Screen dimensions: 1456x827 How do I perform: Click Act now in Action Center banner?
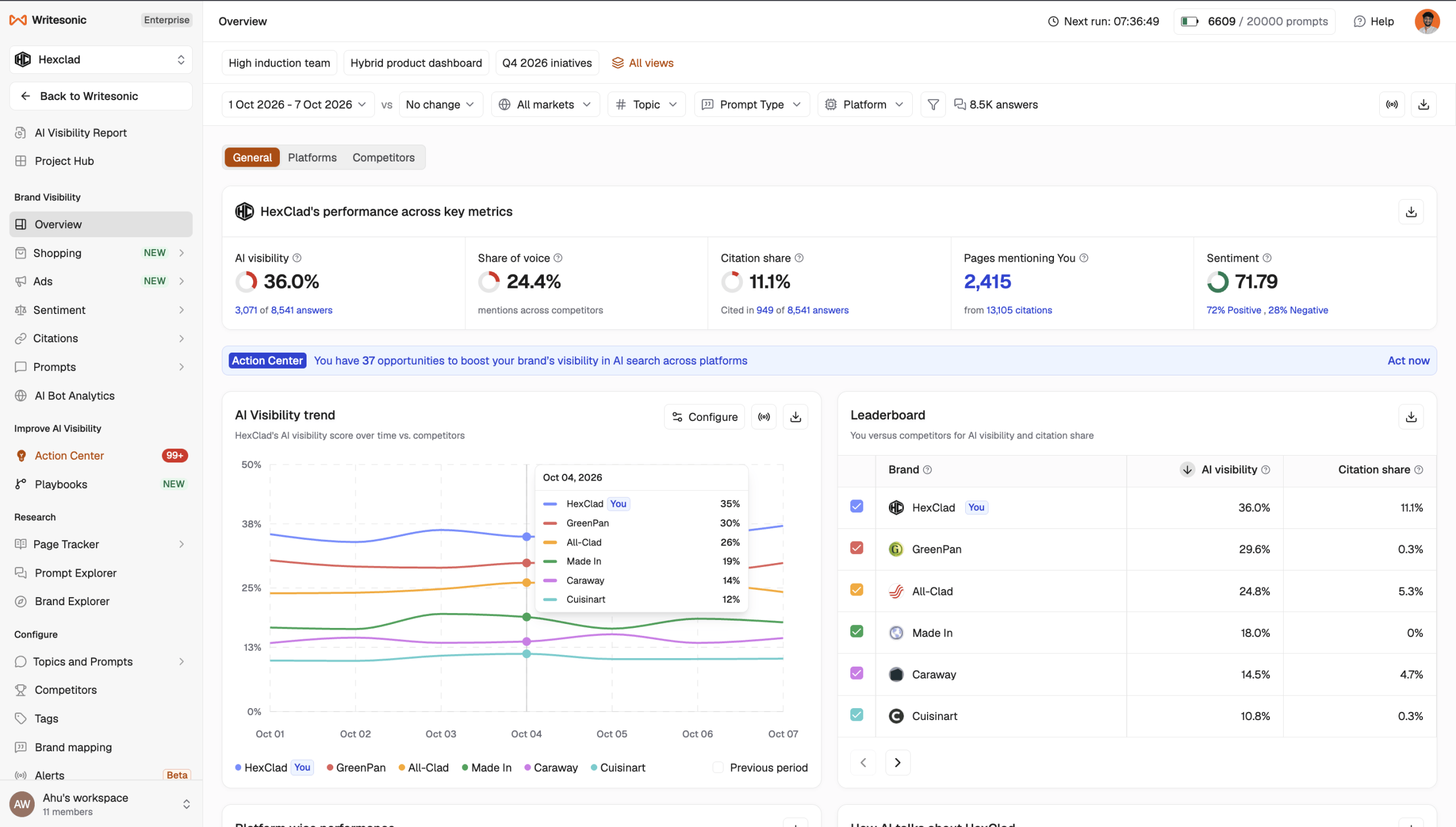click(x=1408, y=361)
